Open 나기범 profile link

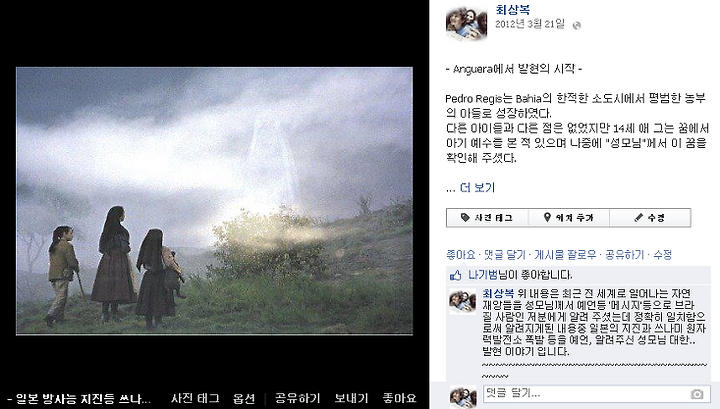(483, 275)
